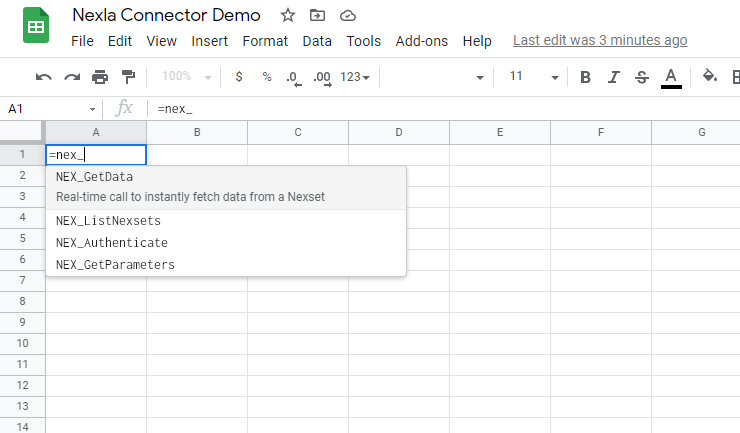This screenshot has height=433, width=740.
Task: Select column D header
Action: [399, 133]
